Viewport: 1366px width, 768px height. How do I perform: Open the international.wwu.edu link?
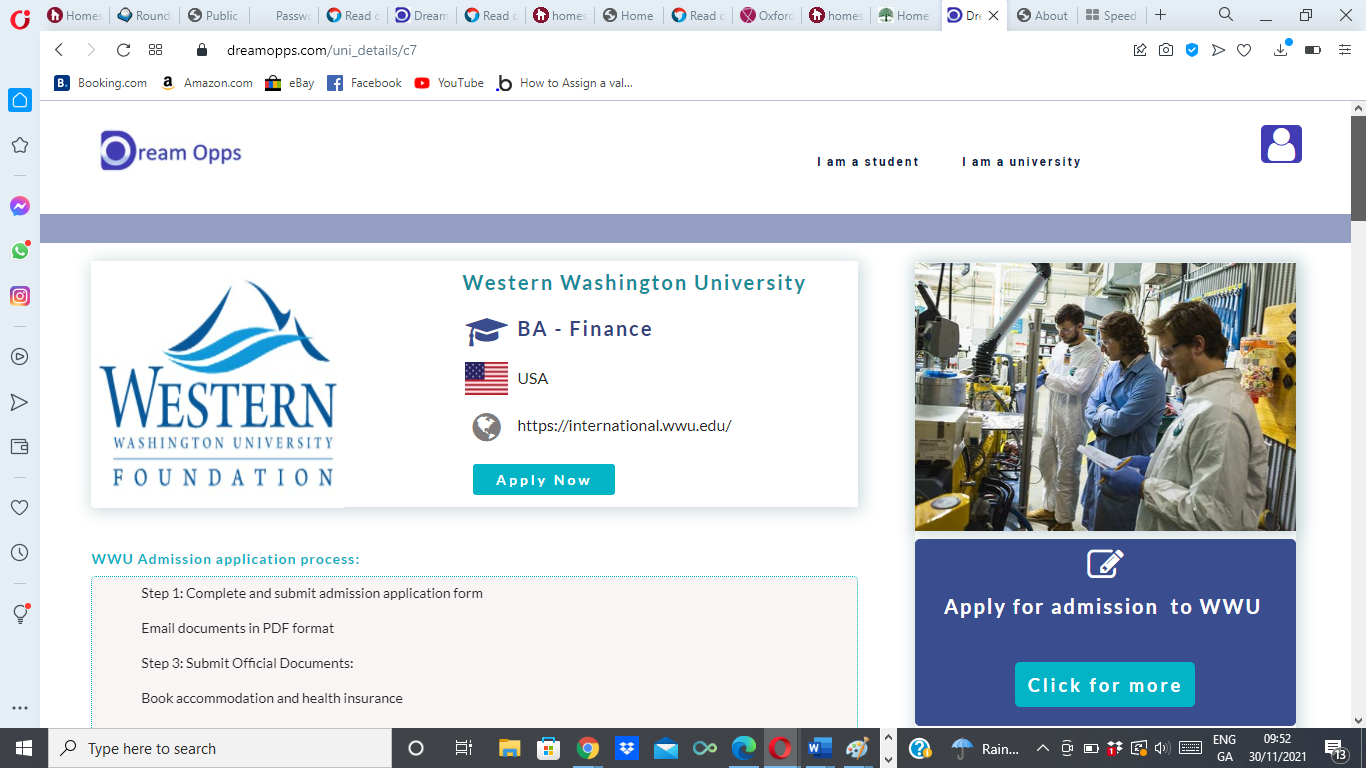coord(624,426)
